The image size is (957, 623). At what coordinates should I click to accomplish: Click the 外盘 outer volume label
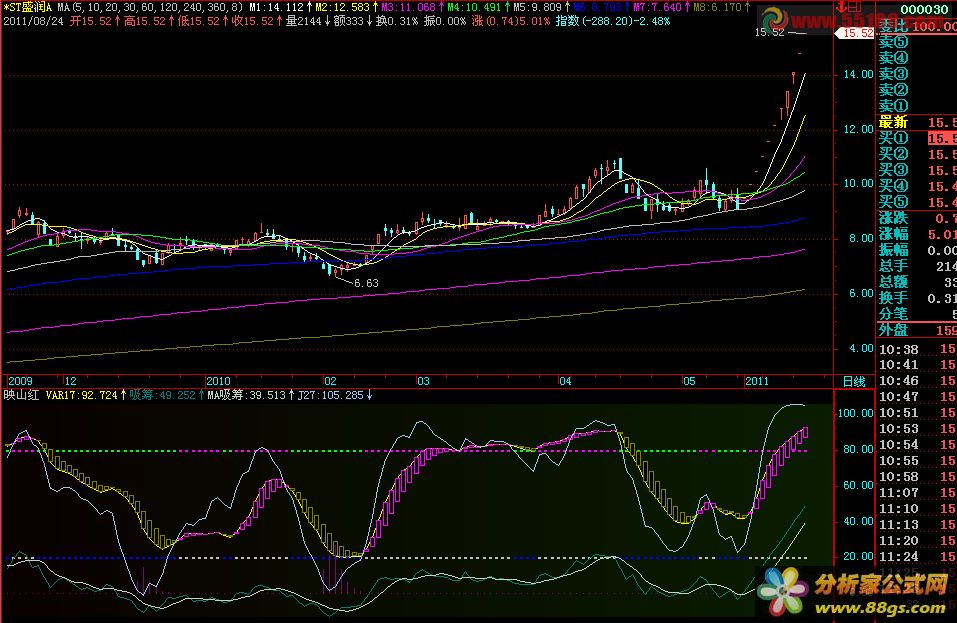(893, 330)
